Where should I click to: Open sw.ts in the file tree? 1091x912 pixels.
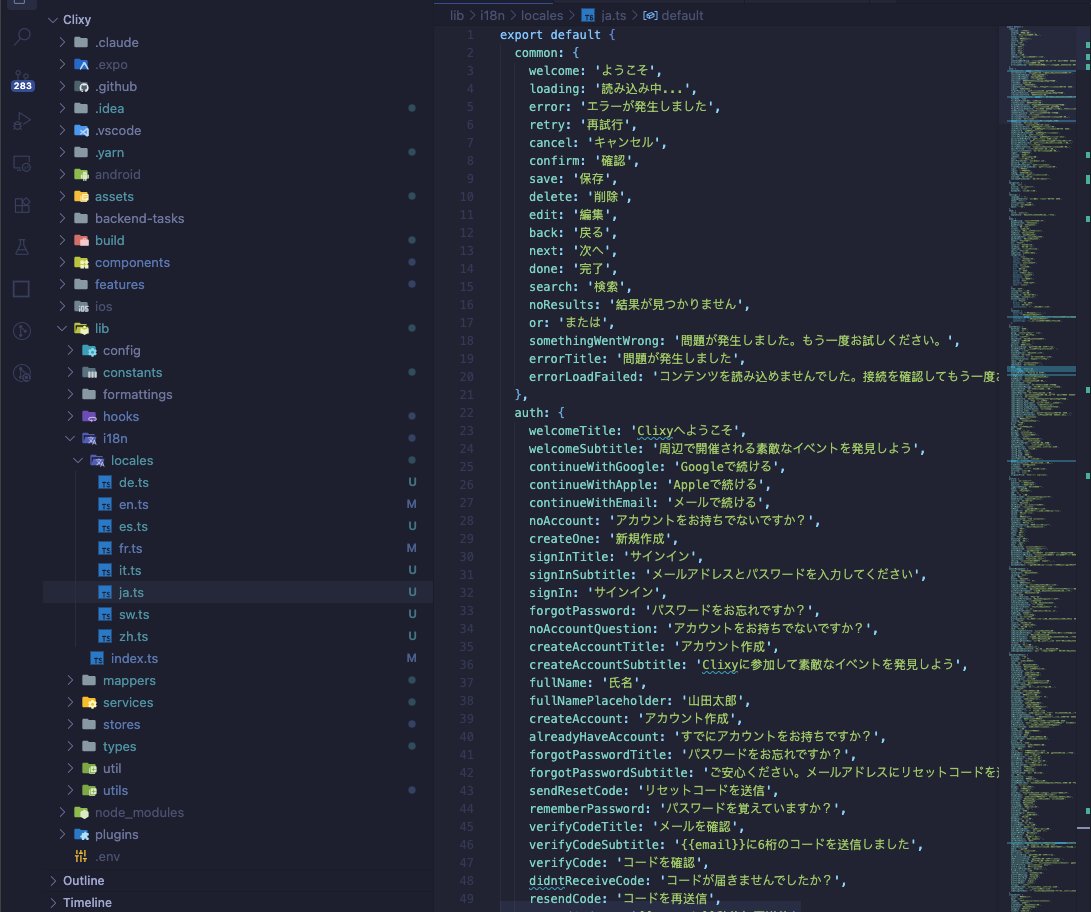tap(134, 614)
